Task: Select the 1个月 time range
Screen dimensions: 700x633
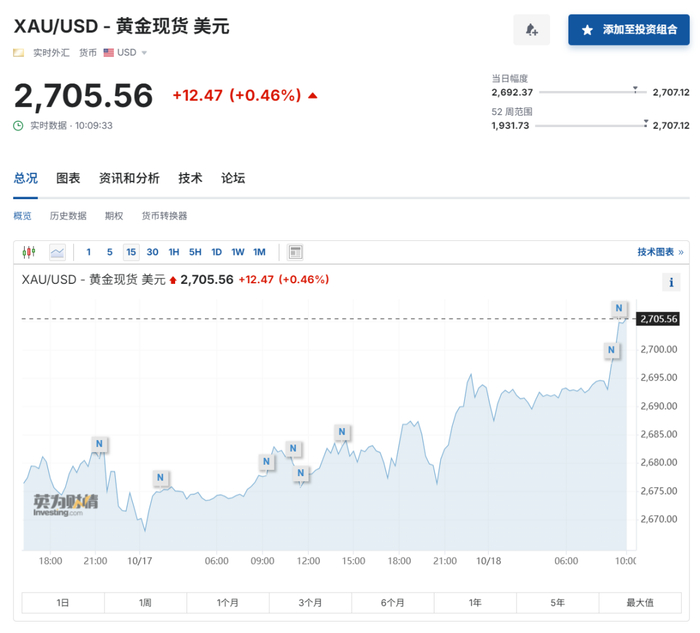Action: coord(228,603)
